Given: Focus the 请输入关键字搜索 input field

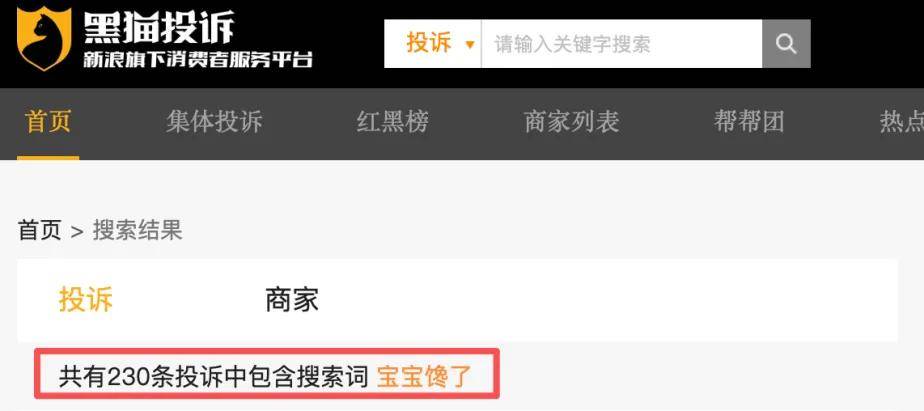Looking at the screenshot, I should (622, 44).
